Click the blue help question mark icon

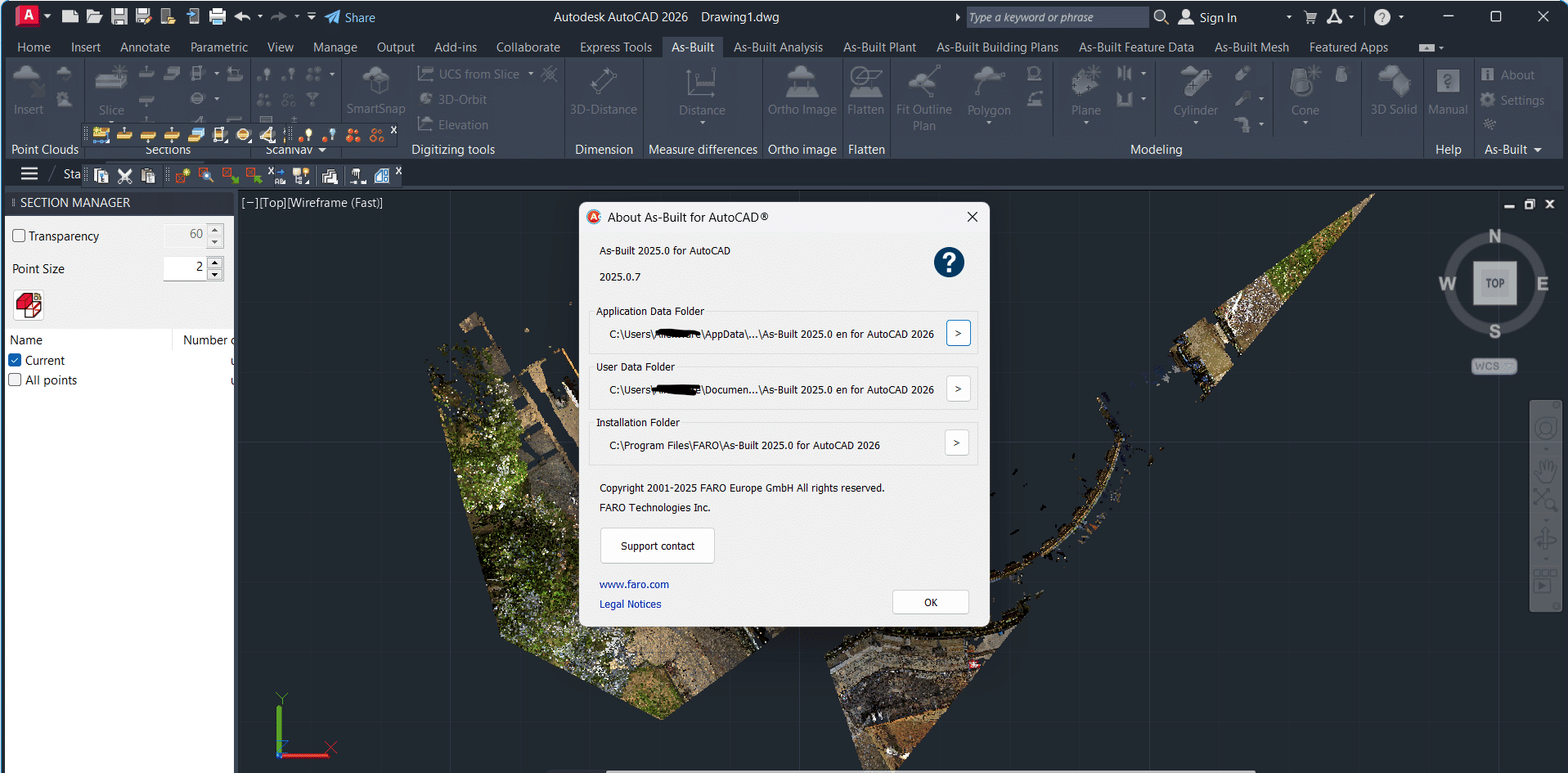948,263
